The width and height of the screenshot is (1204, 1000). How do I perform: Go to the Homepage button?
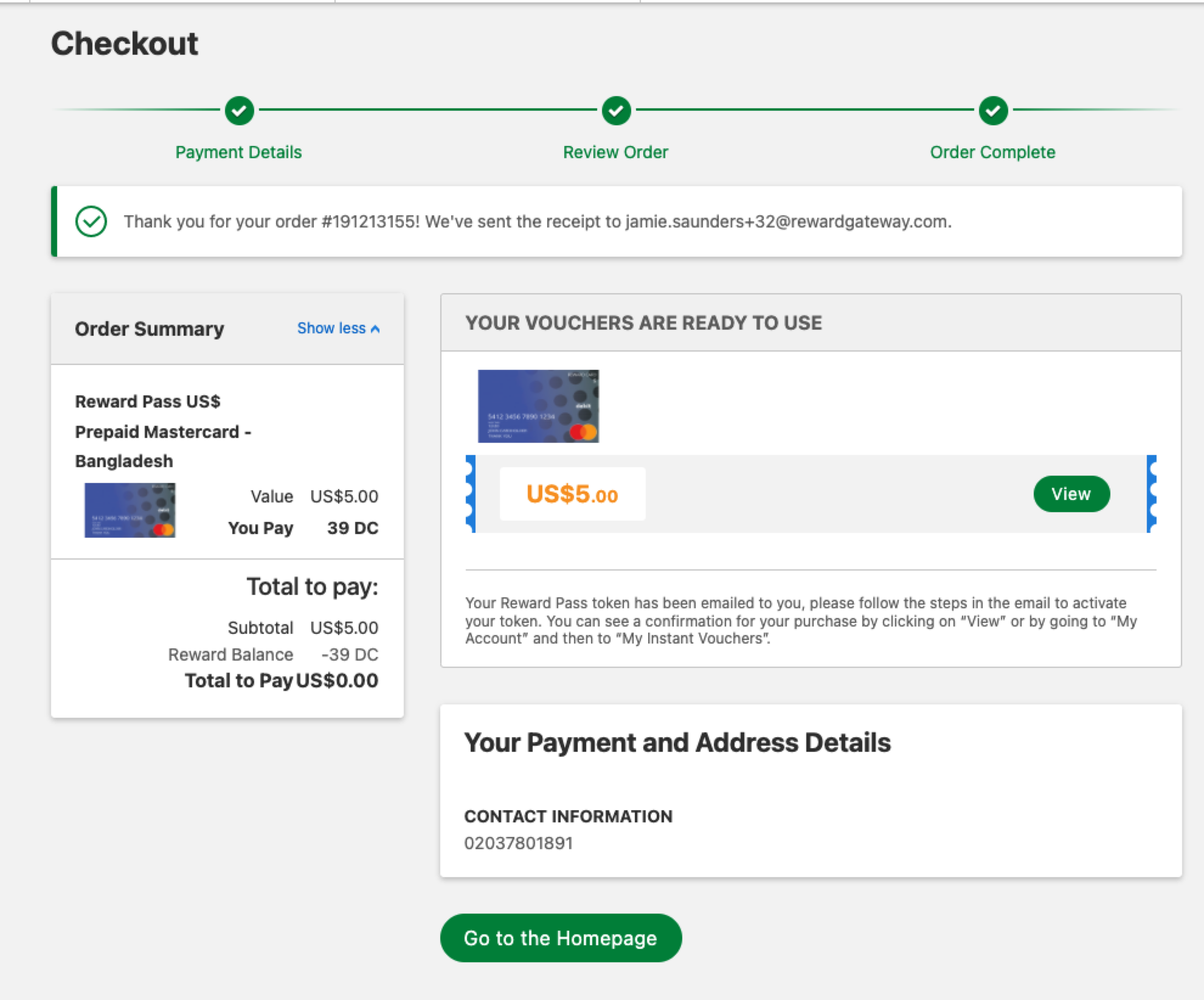[560, 937]
